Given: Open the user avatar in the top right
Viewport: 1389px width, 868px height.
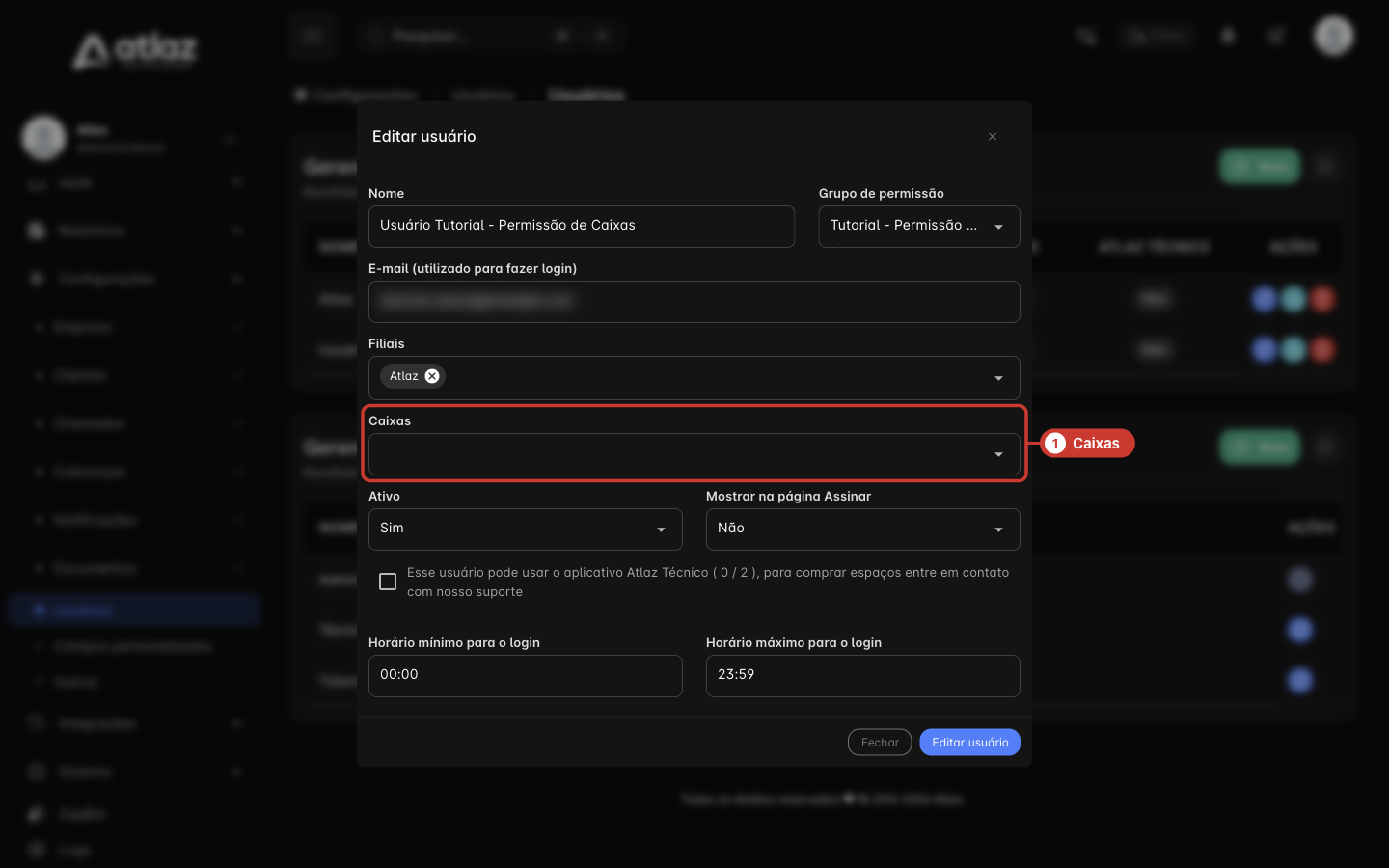Looking at the screenshot, I should pyautogui.click(x=1334, y=36).
